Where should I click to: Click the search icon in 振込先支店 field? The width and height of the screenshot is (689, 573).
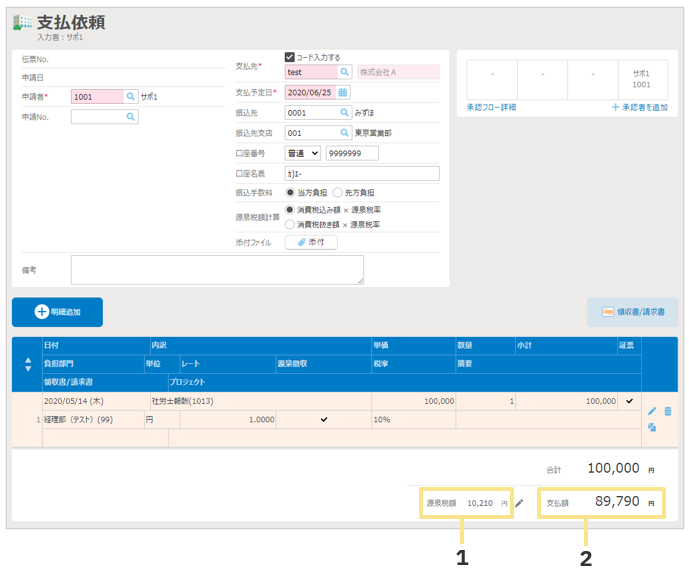pyautogui.click(x=344, y=133)
